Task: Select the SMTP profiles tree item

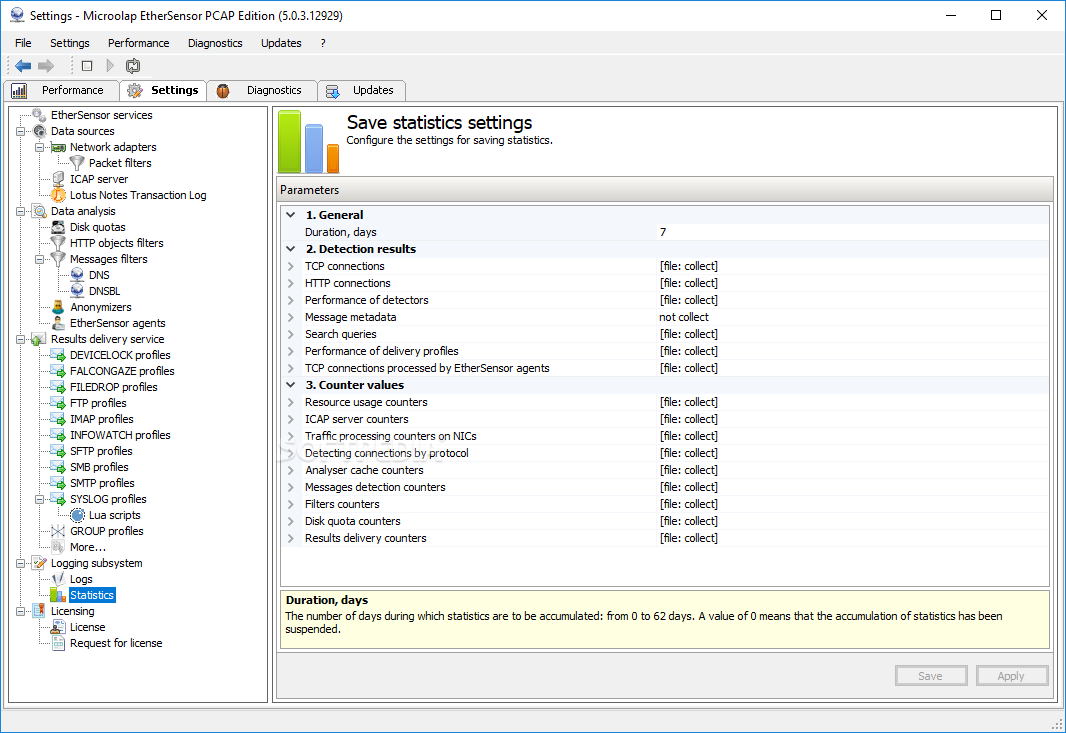Action: point(102,483)
